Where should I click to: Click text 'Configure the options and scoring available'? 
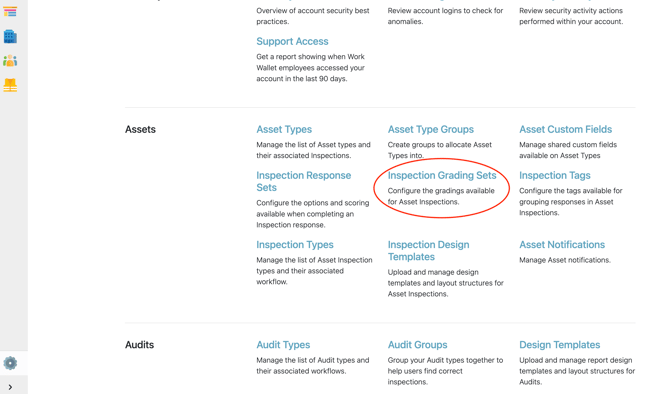pyautogui.click(x=313, y=208)
